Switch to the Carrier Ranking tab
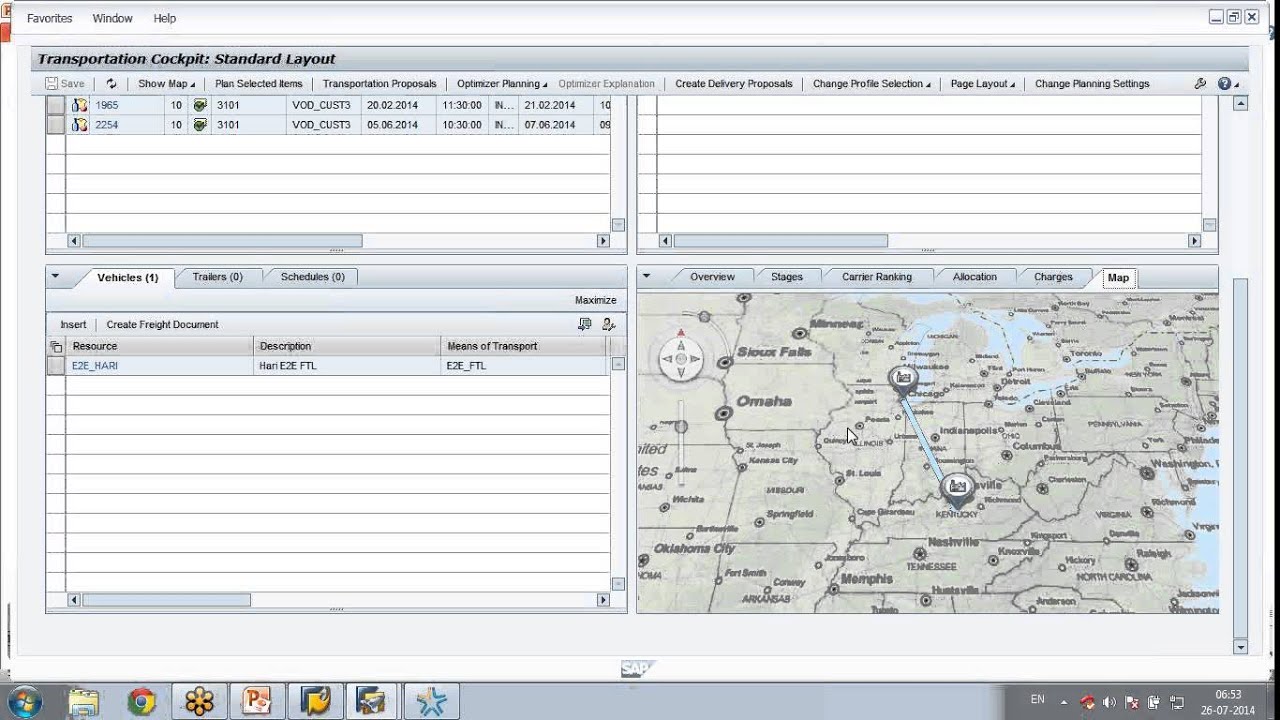 coord(876,277)
